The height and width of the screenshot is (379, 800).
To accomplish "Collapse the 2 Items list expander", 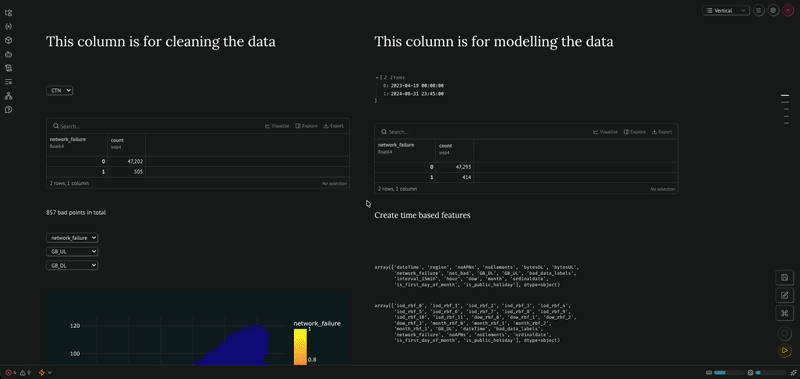I will 377,77.
